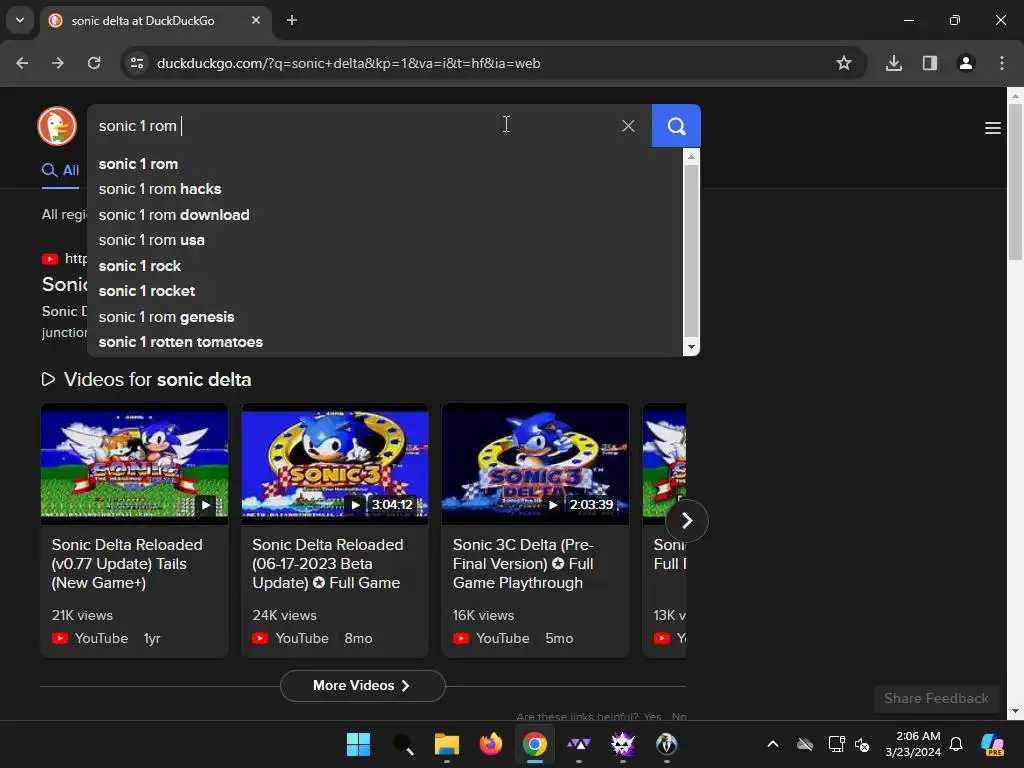Viewport: 1024px width, 768px height.
Task: Open a new browser tab
Action: [292, 20]
